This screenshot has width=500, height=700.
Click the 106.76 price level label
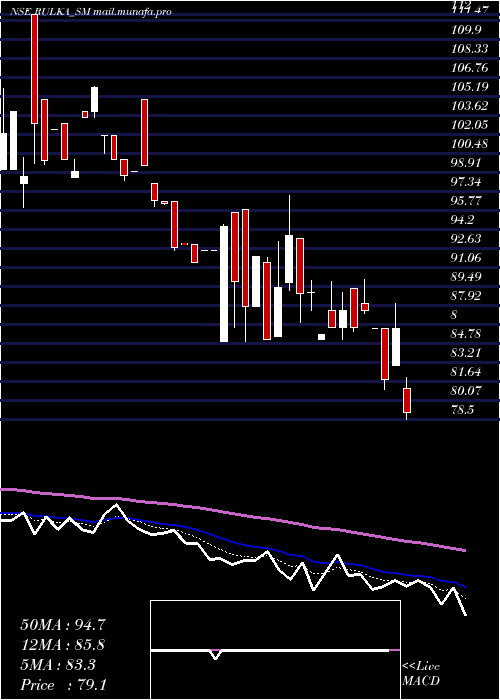coord(470,68)
